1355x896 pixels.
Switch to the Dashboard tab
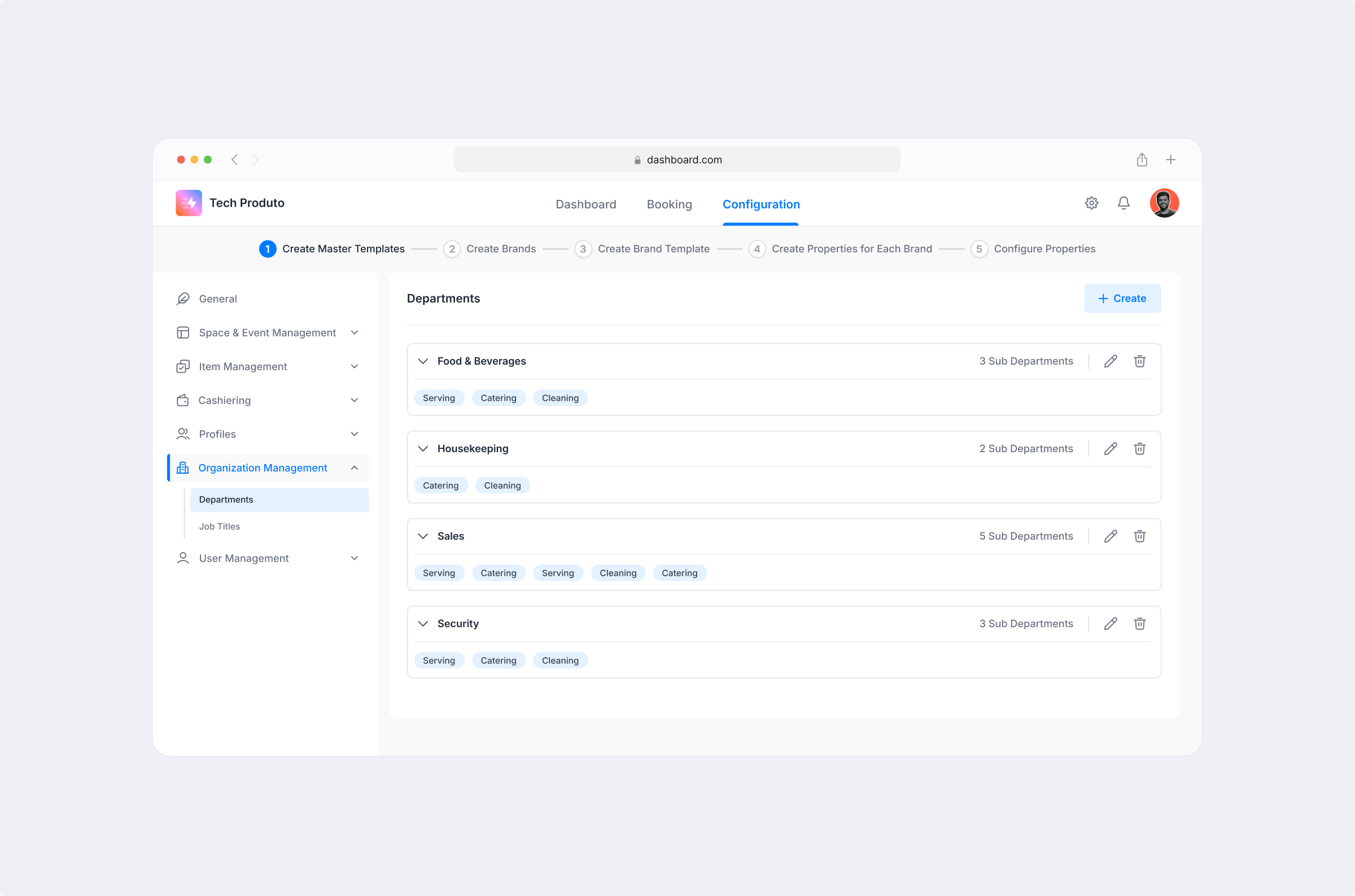click(585, 204)
